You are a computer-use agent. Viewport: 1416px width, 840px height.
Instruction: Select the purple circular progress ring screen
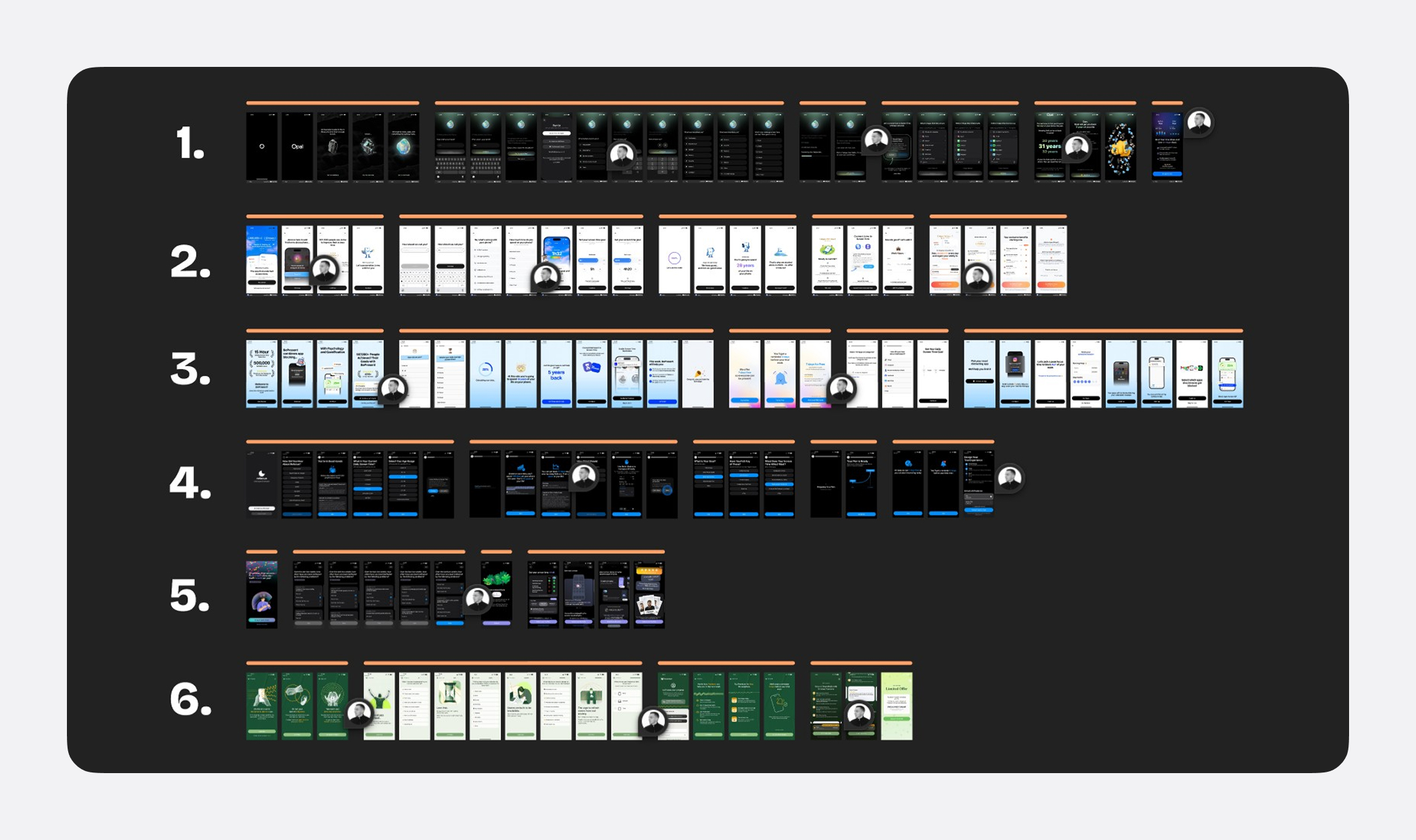[675, 260]
